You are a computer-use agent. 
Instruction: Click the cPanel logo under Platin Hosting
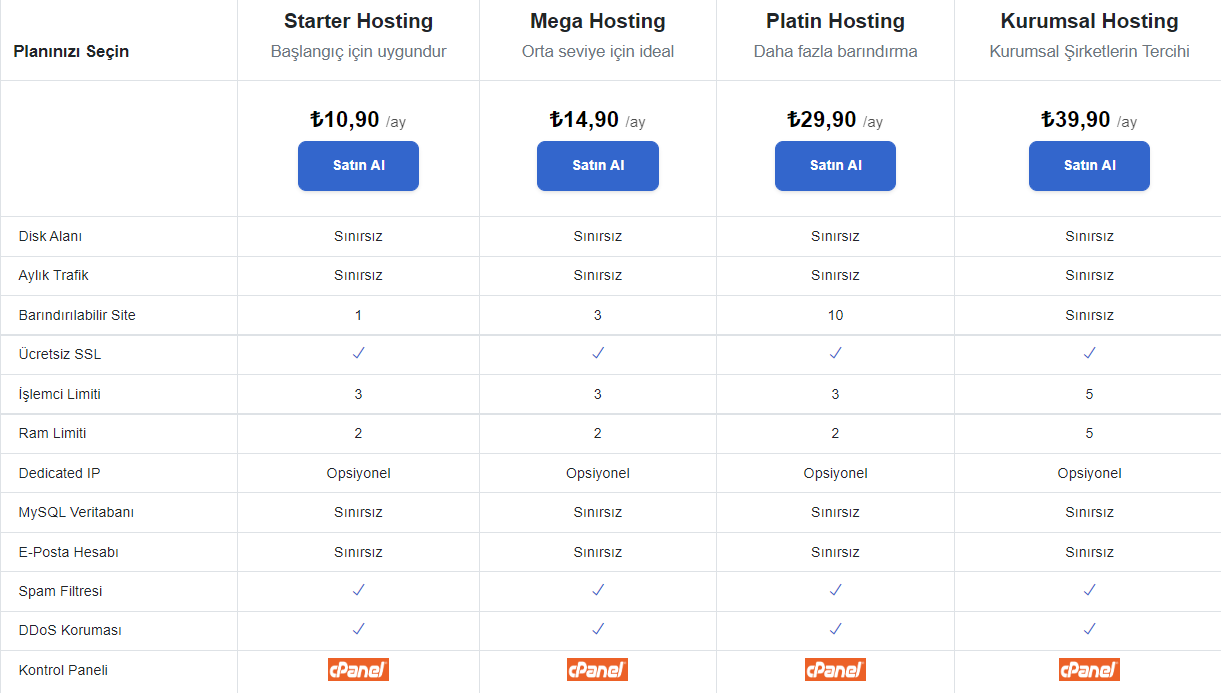coord(835,670)
